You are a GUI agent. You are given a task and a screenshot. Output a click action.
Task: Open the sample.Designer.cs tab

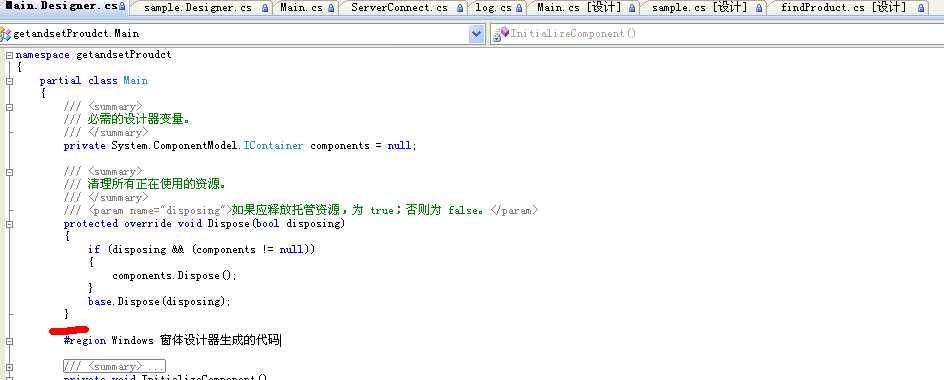[201, 8]
